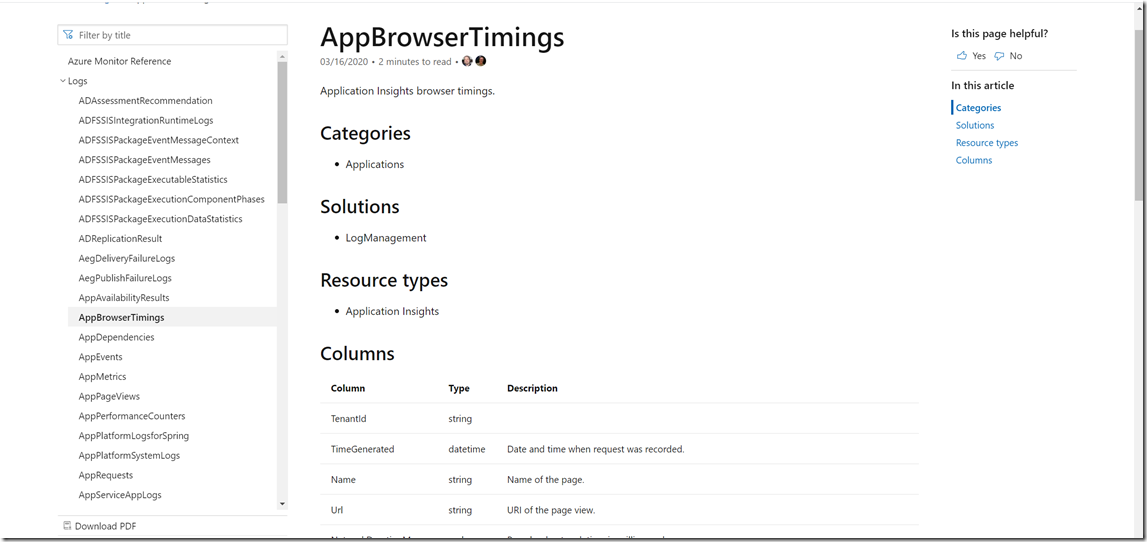
Task: Open AppMetrics page
Action: (x=102, y=377)
